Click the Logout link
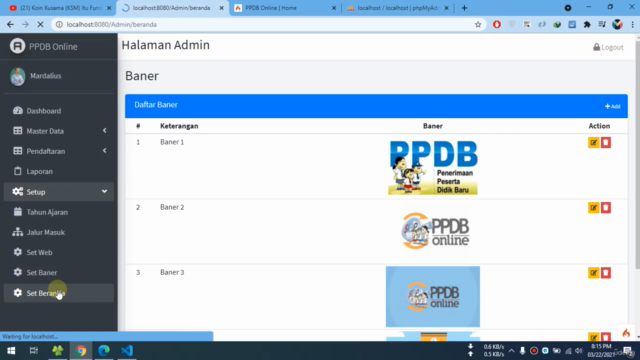640x360 pixels. click(x=608, y=47)
